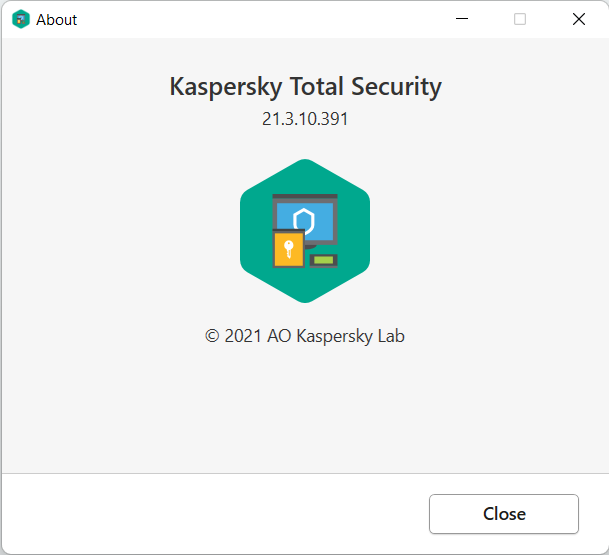Click the Kaspersky icon in the title bar
This screenshot has width=609, height=555.
20,19
